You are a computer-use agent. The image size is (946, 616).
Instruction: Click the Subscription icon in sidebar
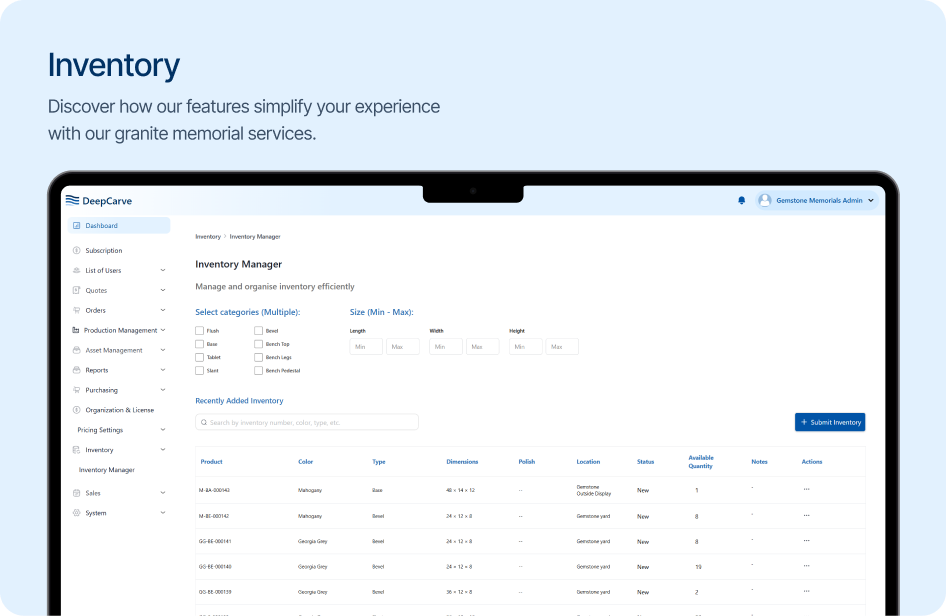[x=77, y=251]
